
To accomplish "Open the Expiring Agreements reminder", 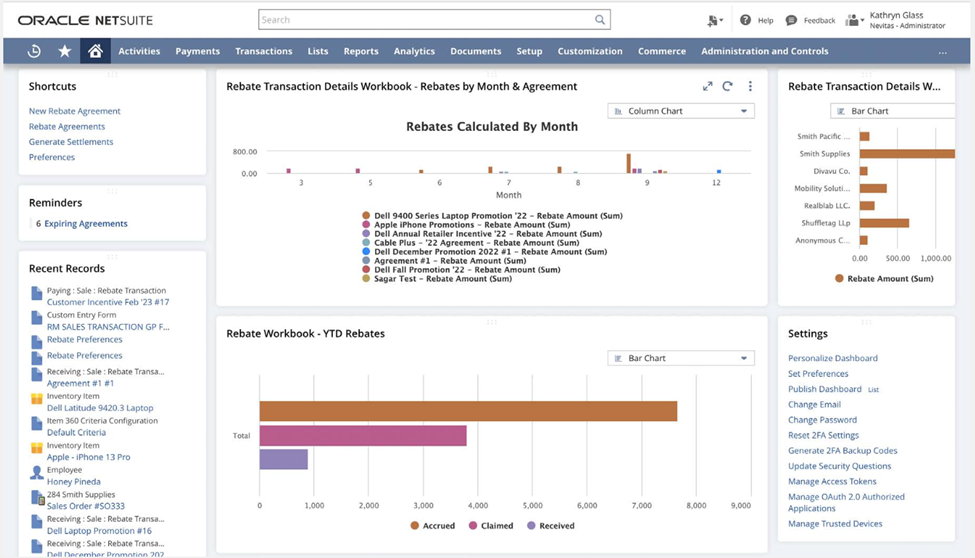I will 86,224.
